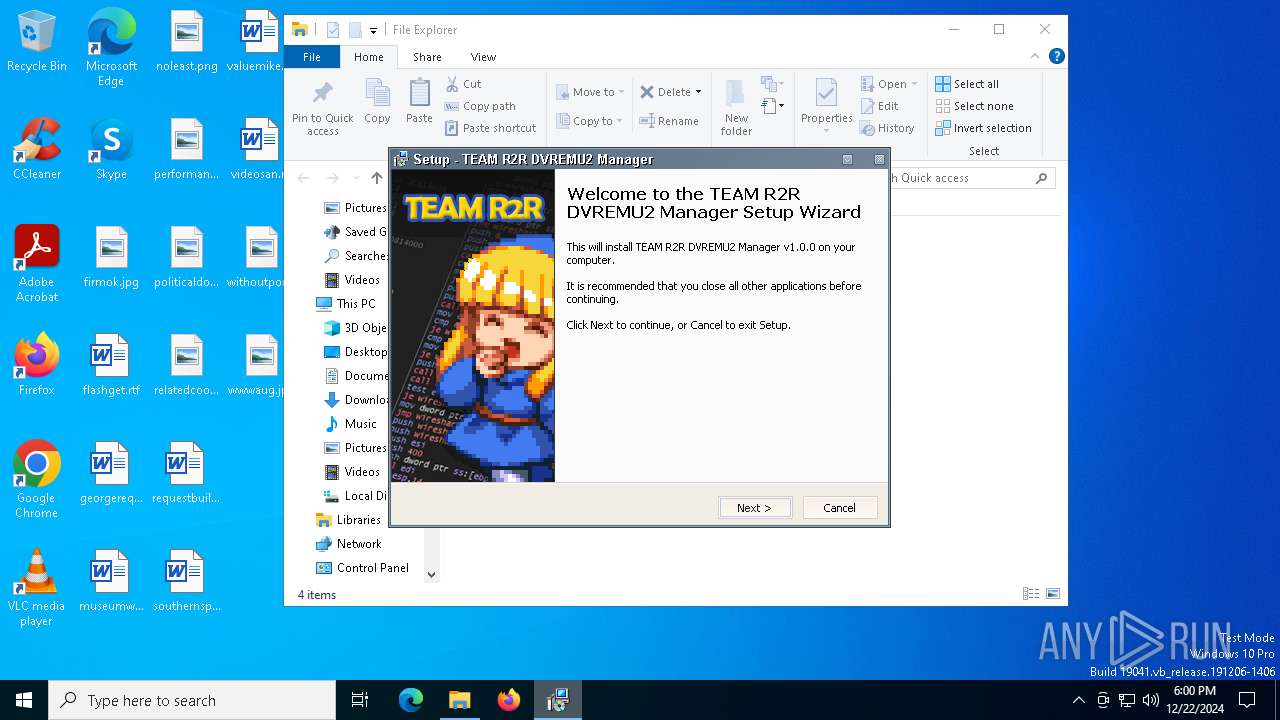Open Edge from the taskbar

coord(411,700)
